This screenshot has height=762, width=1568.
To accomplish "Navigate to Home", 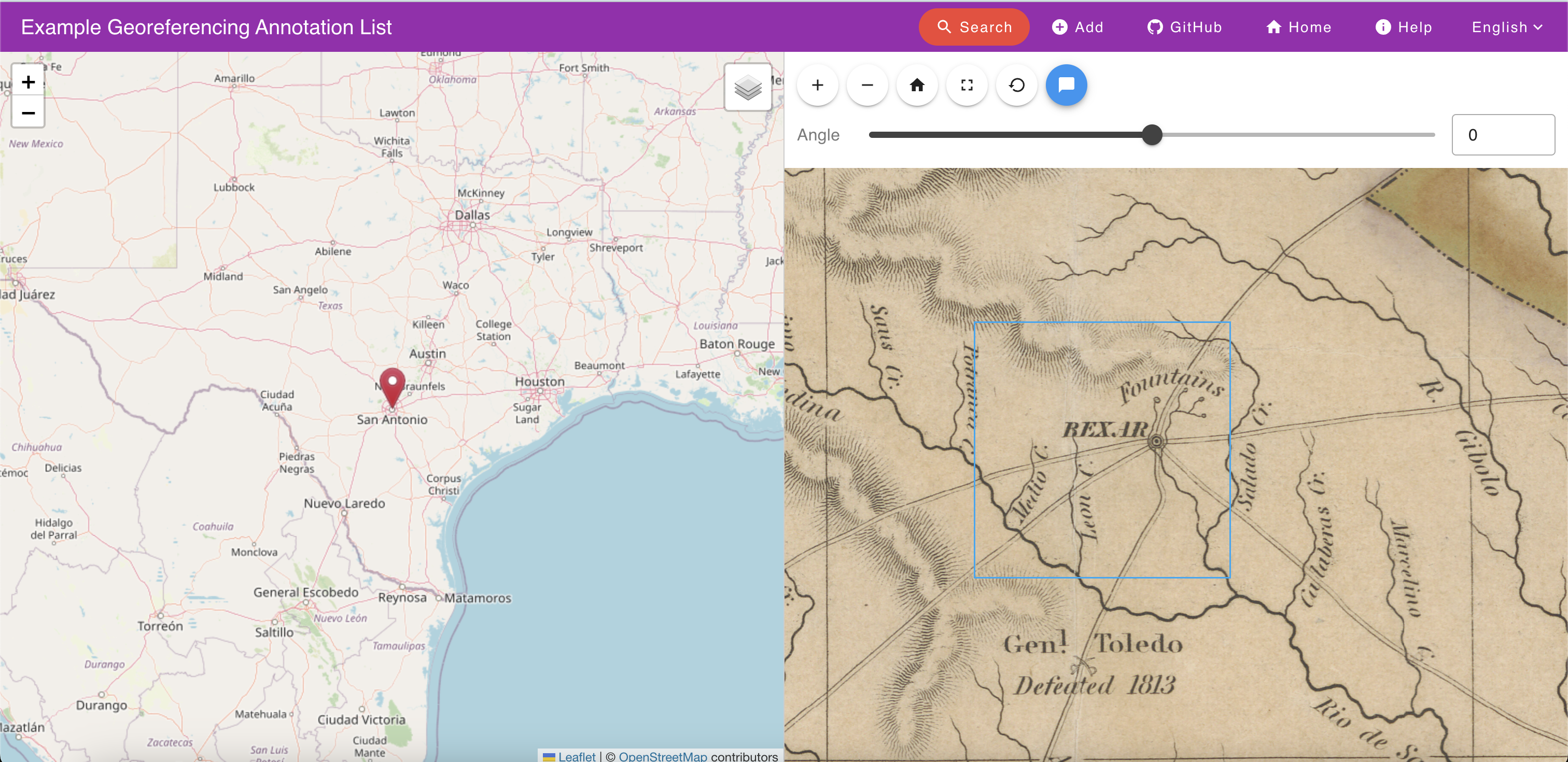I will 1298,27.
